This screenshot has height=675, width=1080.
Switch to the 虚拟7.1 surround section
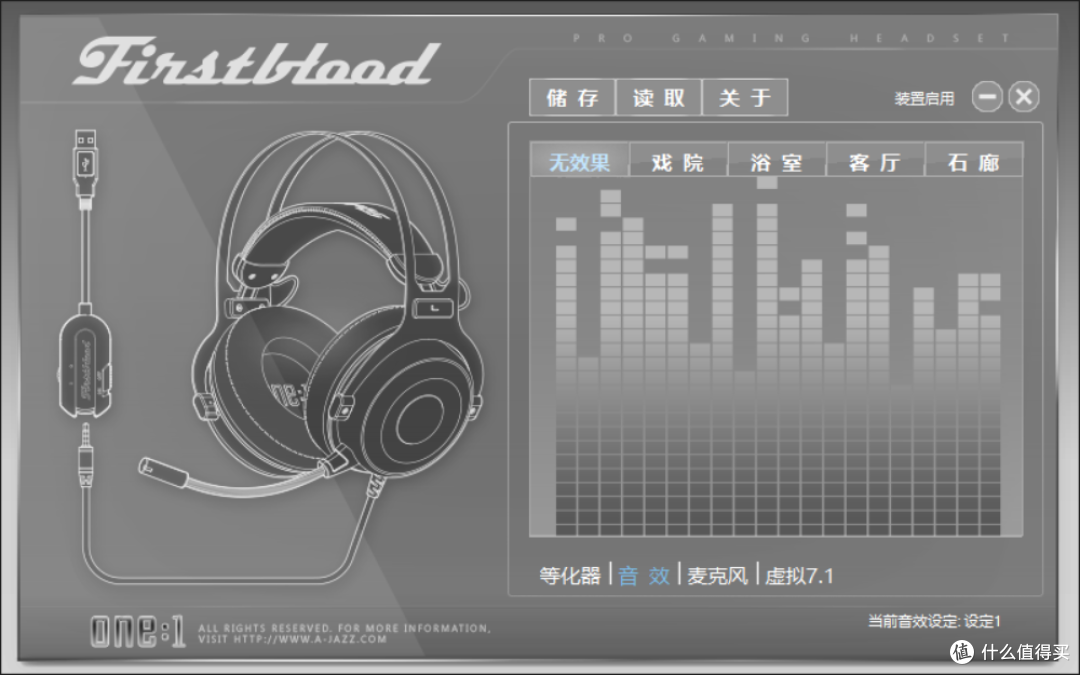[x=799, y=575]
